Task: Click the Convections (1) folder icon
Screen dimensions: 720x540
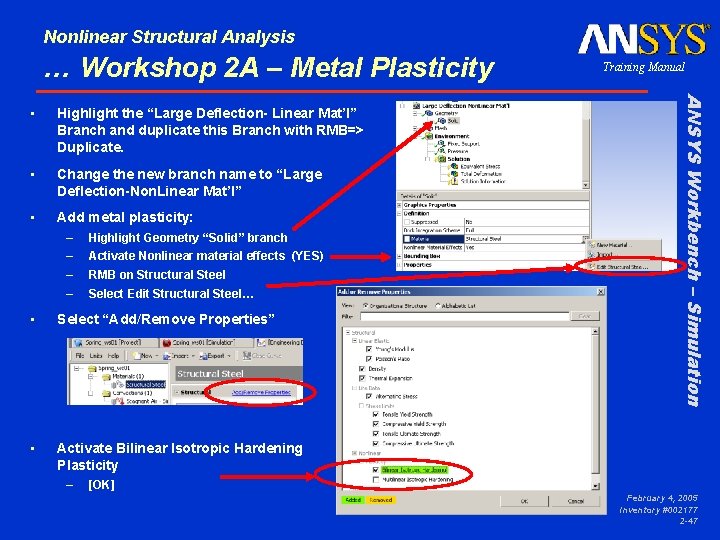Action: pyautogui.click(x=107, y=394)
